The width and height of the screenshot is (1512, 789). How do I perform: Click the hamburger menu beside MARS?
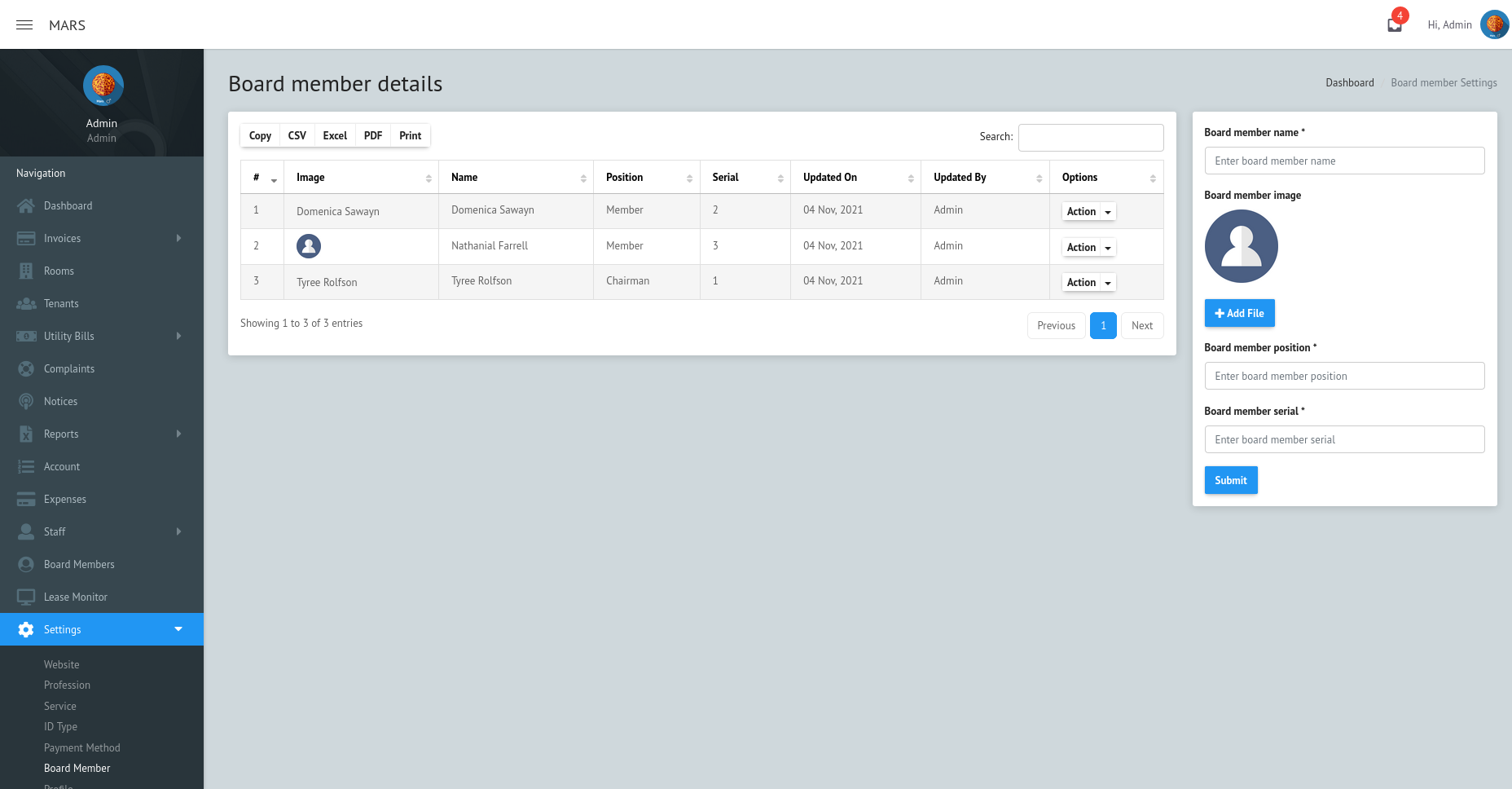pyautogui.click(x=24, y=24)
